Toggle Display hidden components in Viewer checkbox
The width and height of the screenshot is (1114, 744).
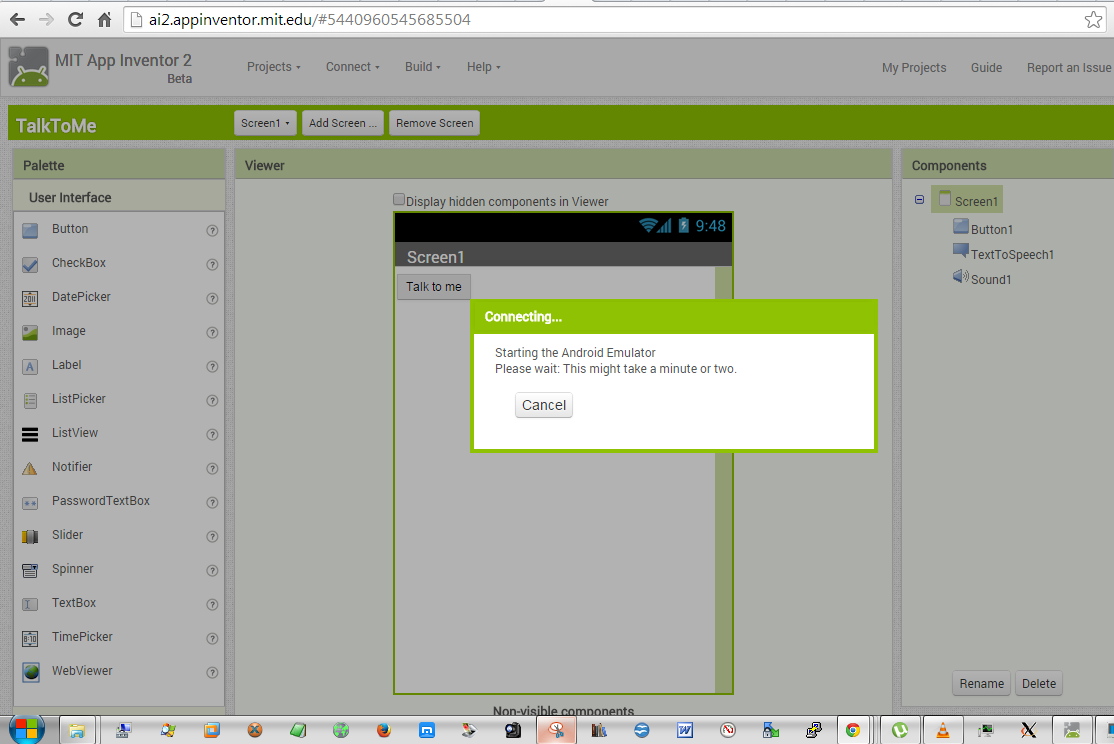(399, 200)
